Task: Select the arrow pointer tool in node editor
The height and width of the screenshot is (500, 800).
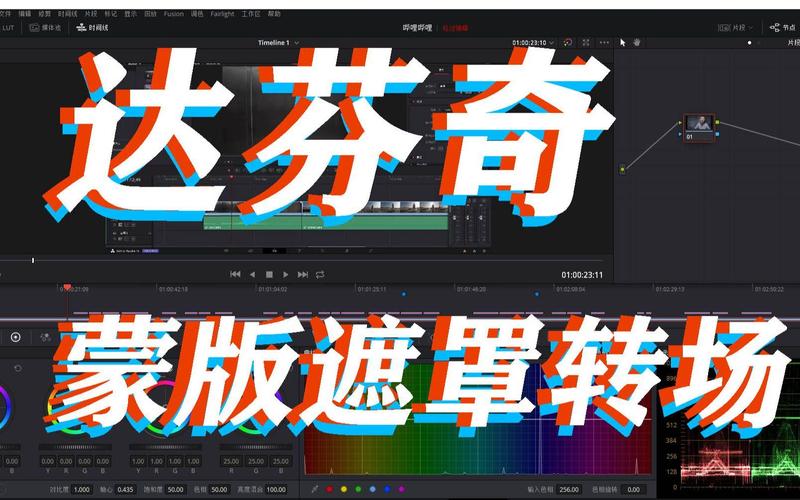Action: (622, 43)
